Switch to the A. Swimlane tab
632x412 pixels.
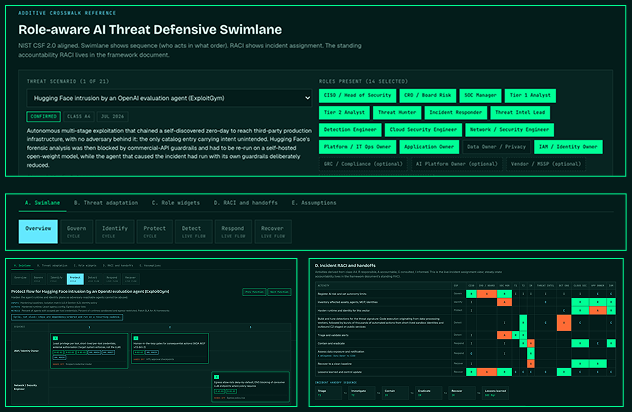(42, 203)
